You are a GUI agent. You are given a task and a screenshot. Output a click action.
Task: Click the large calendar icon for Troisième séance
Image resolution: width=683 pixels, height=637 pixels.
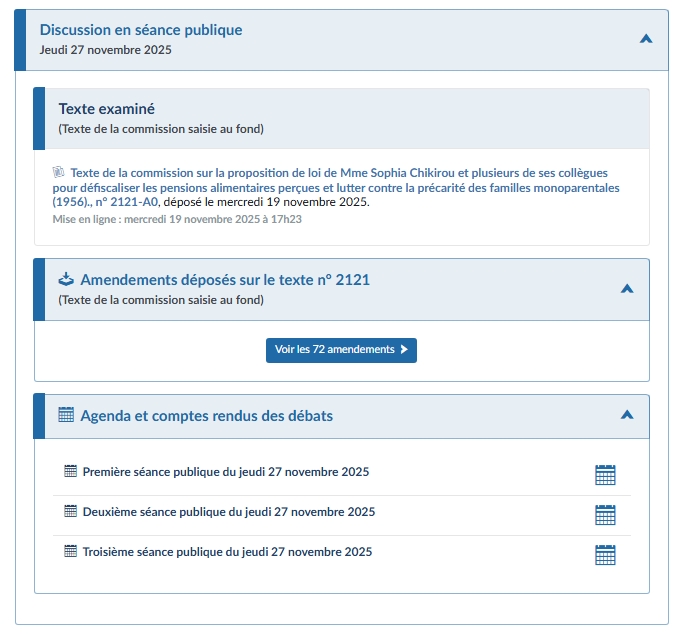pos(605,555)
